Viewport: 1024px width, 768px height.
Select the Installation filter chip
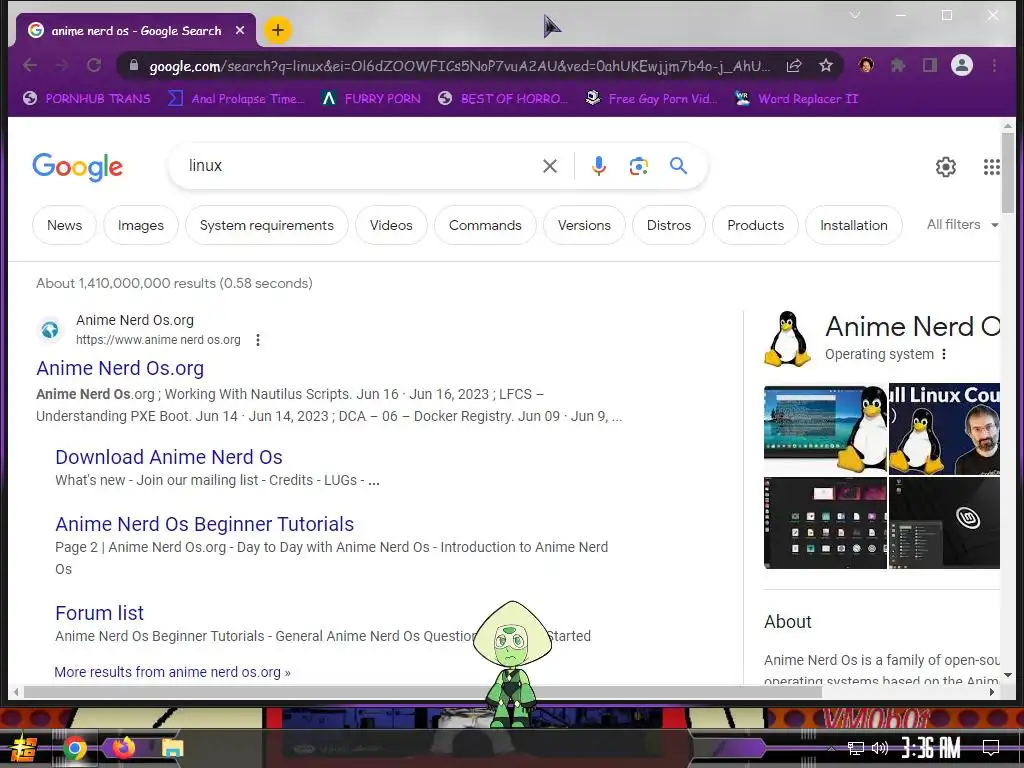854,225
